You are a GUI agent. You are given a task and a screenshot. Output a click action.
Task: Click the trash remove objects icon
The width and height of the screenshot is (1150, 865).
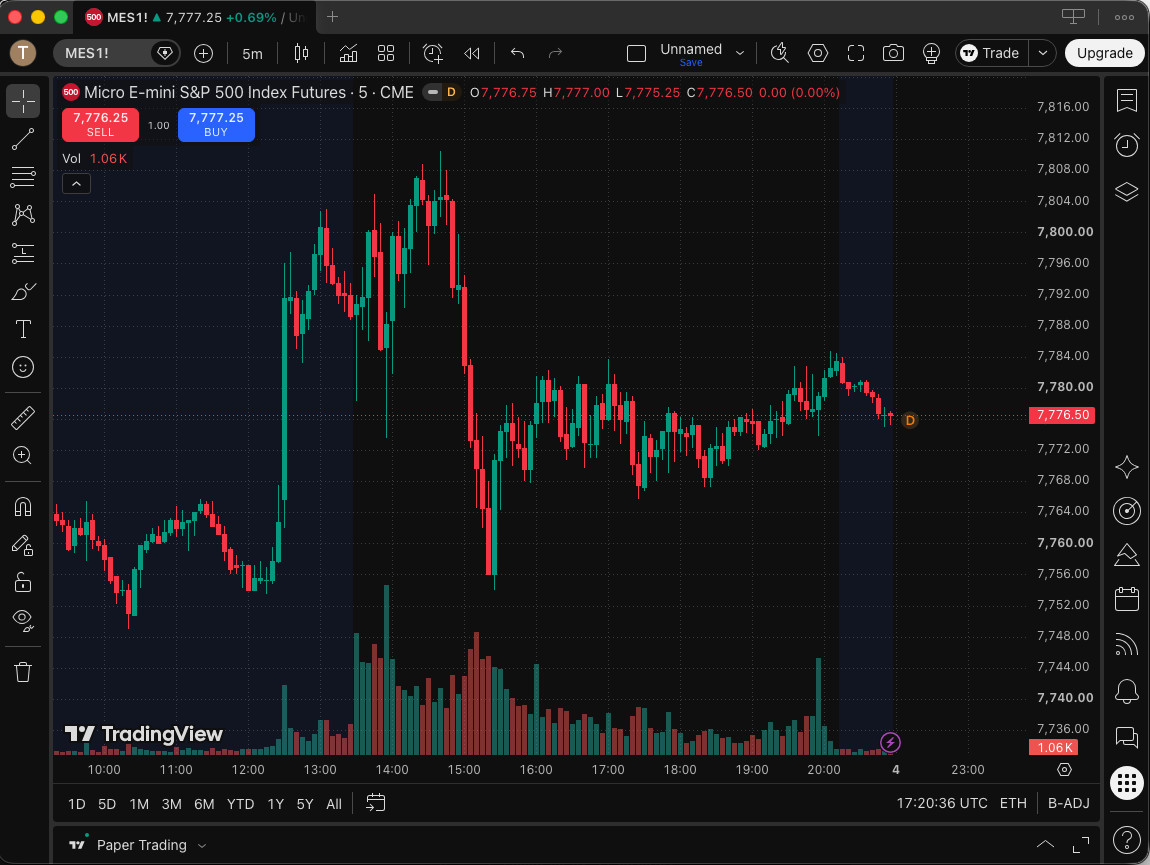23,672
